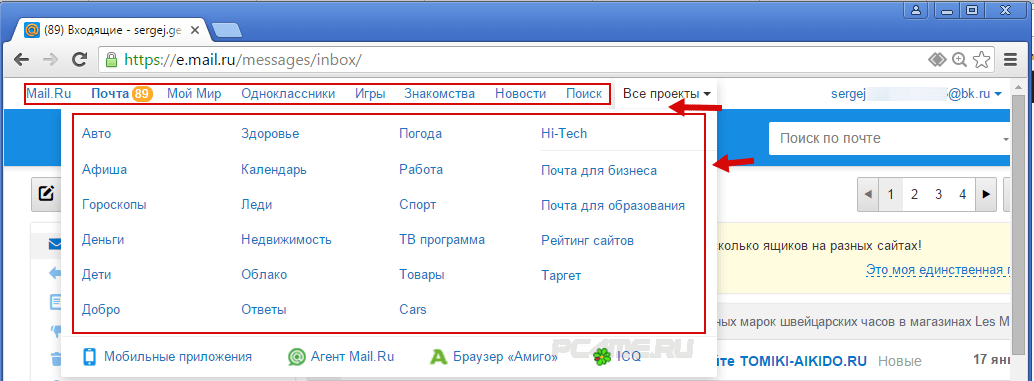Open the Добро link
This screenshot has height=381, width=1034.
point(101,310)
